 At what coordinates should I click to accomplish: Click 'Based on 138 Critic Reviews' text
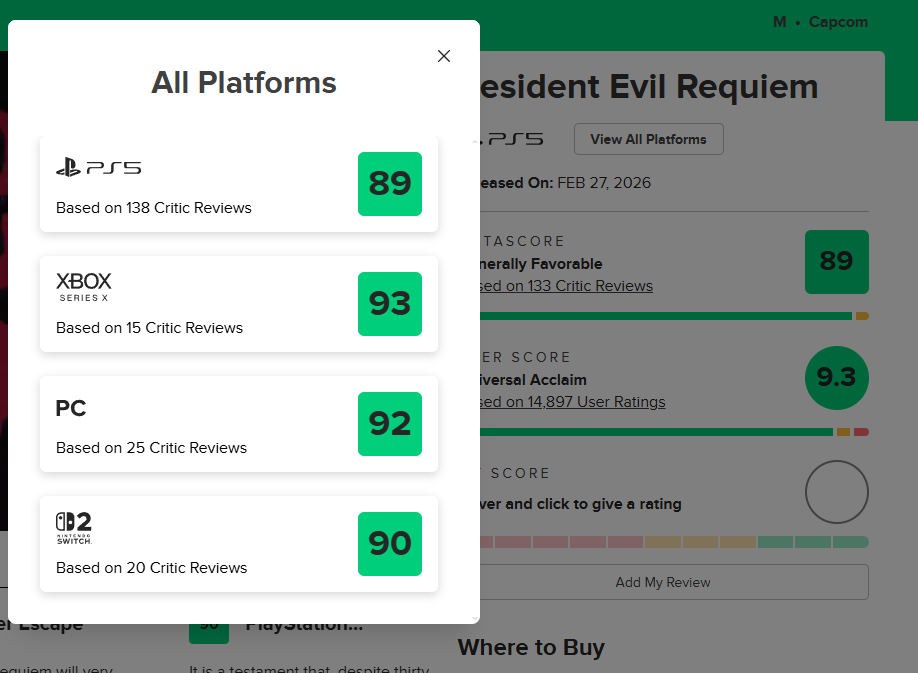click(x=153, y=208)
